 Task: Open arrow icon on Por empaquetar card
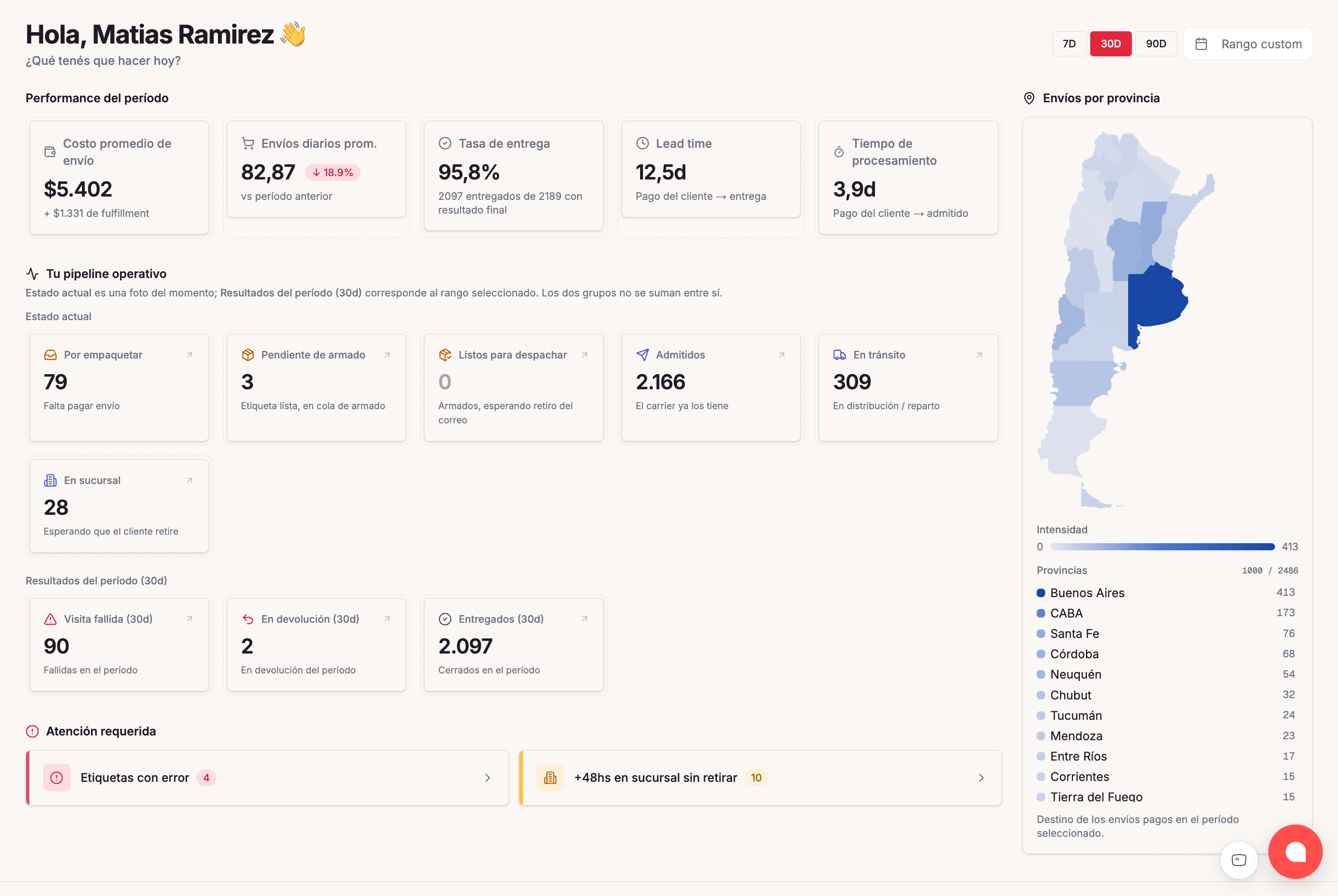pyautogui.click(x=190, y=355)
